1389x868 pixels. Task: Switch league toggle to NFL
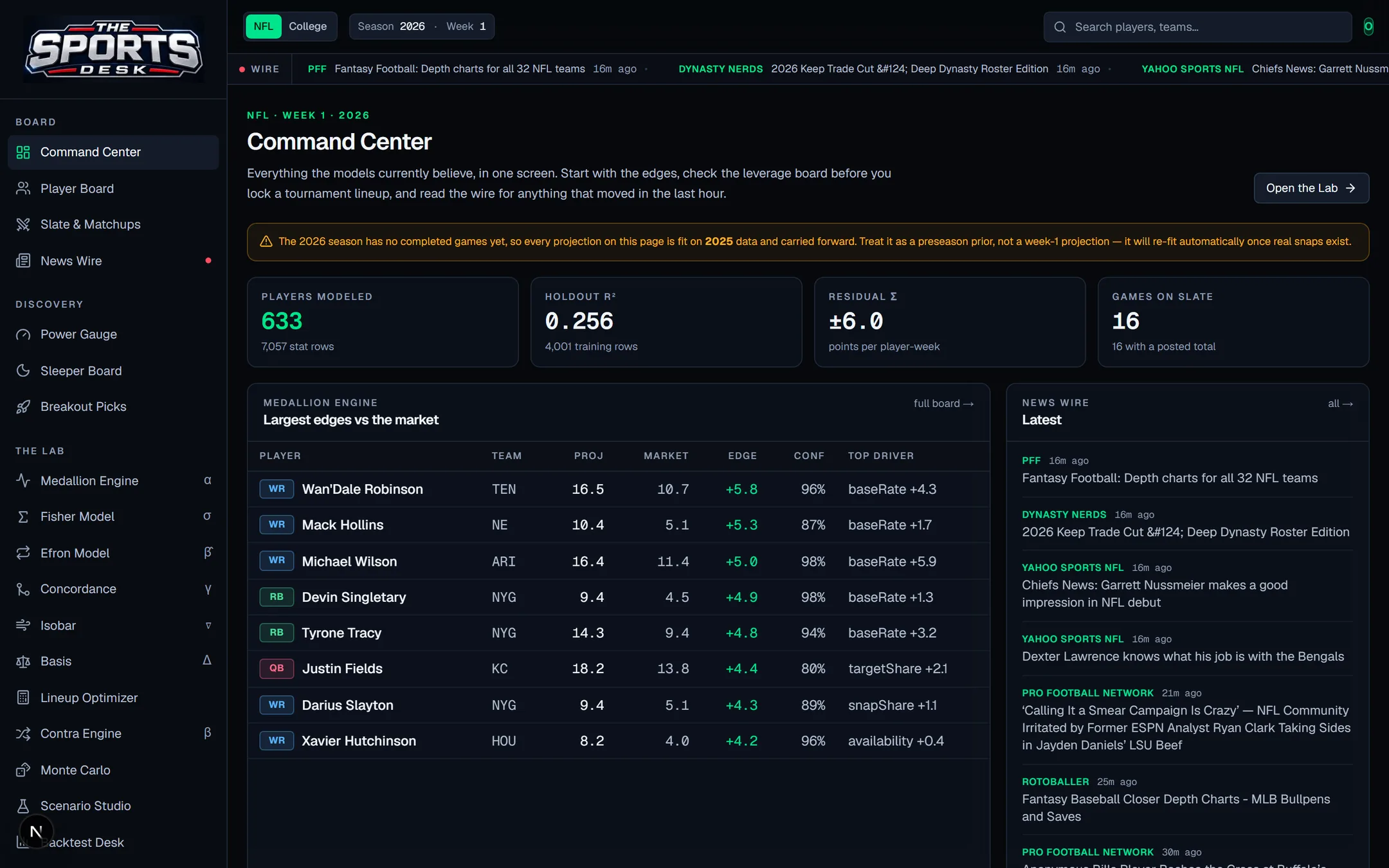[x=263, y=26]
